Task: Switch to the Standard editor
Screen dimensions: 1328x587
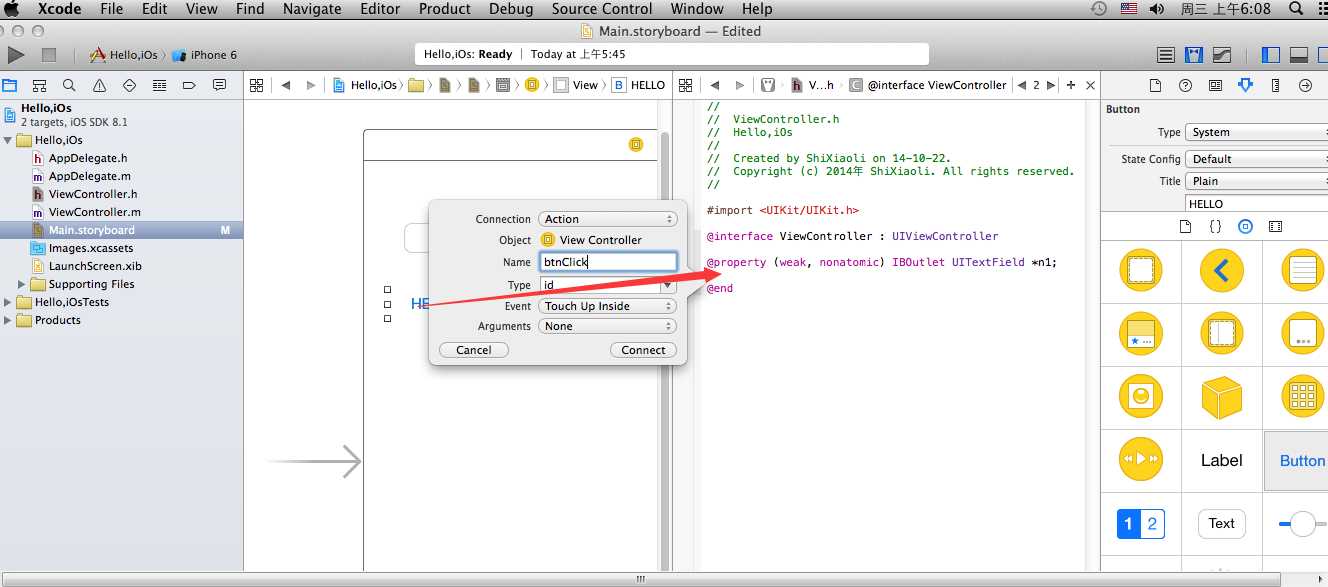Action: point(1166,55)
